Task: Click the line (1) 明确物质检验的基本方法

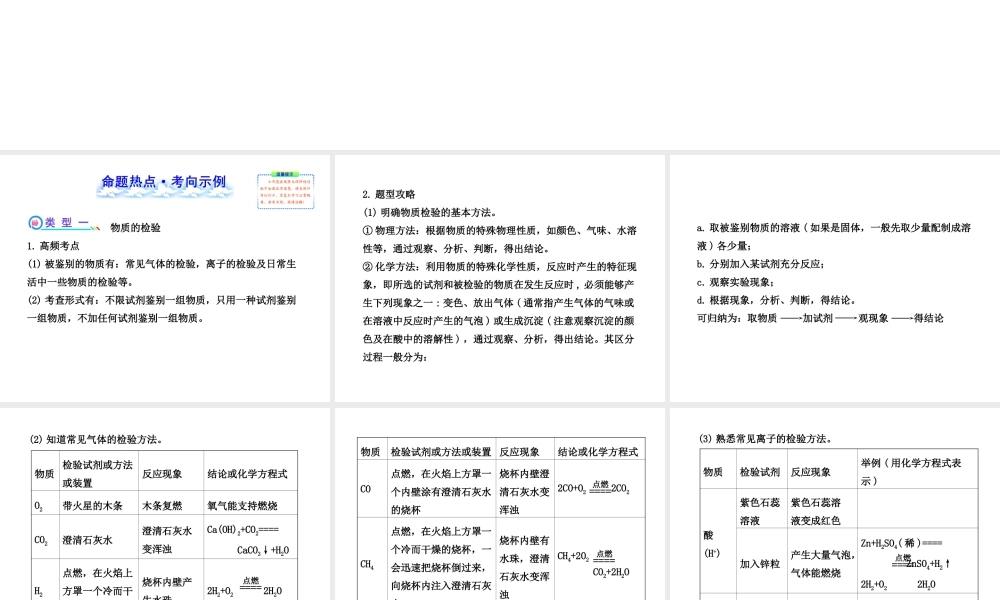Action: click(430, 212)
